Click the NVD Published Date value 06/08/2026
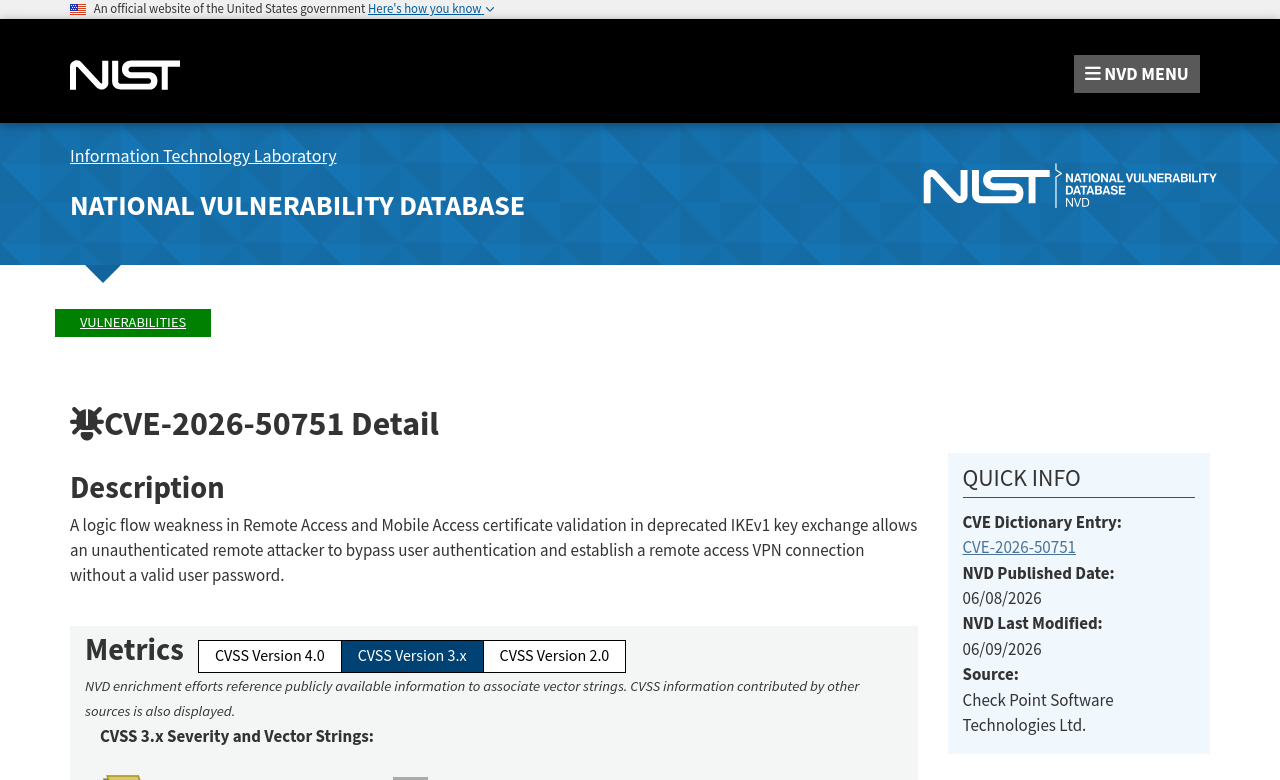Image resolution: width=1280 pixels, height=780 pixels. 1002,599
